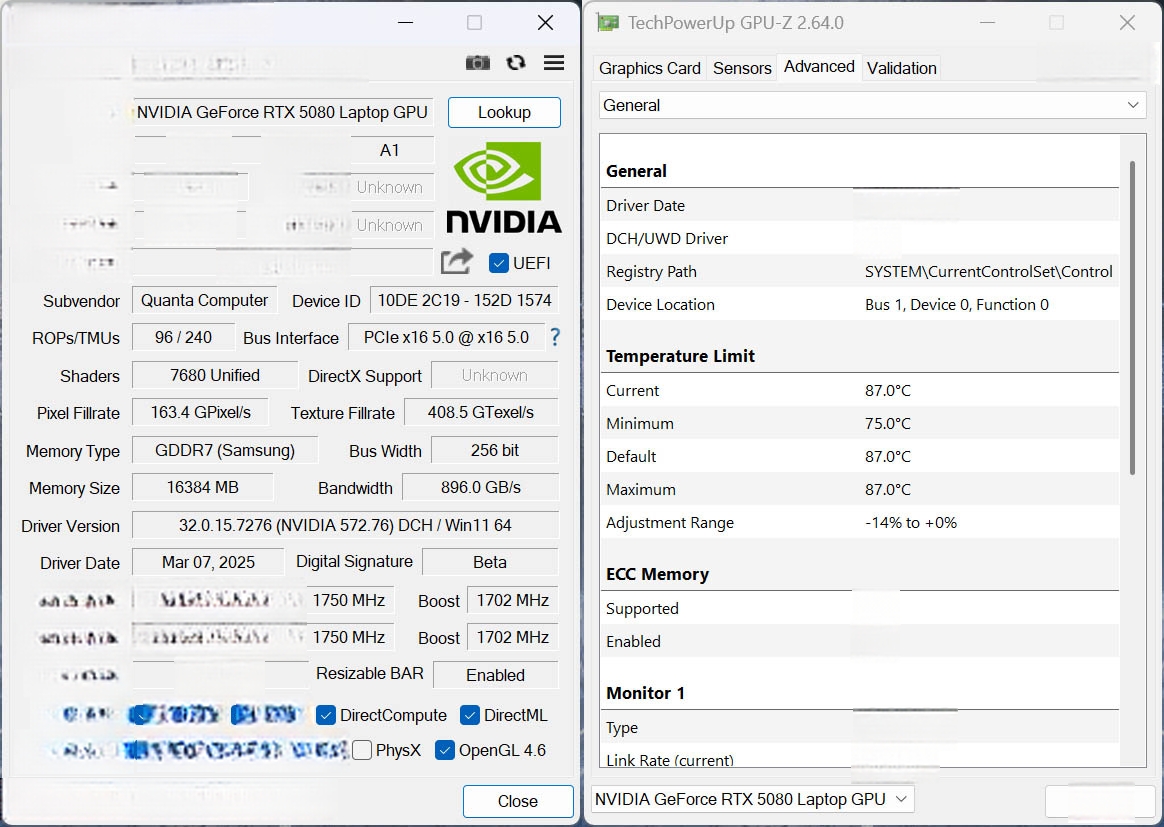Viewport: 1164px width, 827px height.
Task: Toggle the UEFI checkbox
Action: point(499,263)
